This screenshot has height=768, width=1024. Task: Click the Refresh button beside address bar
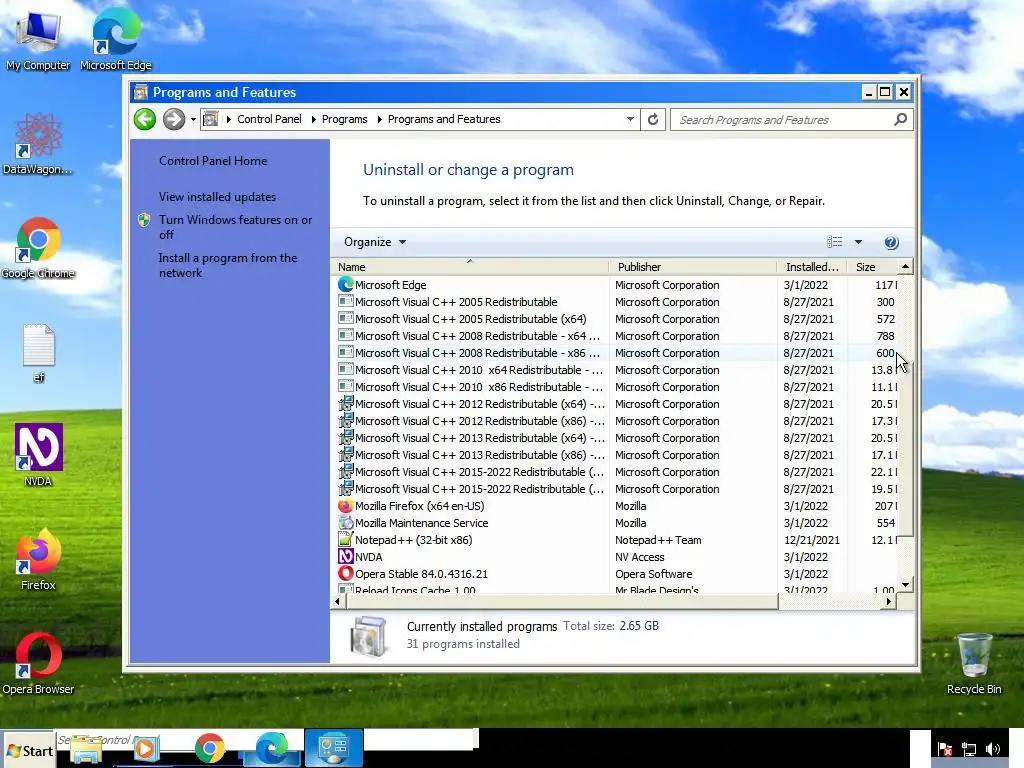coord(653,120)
